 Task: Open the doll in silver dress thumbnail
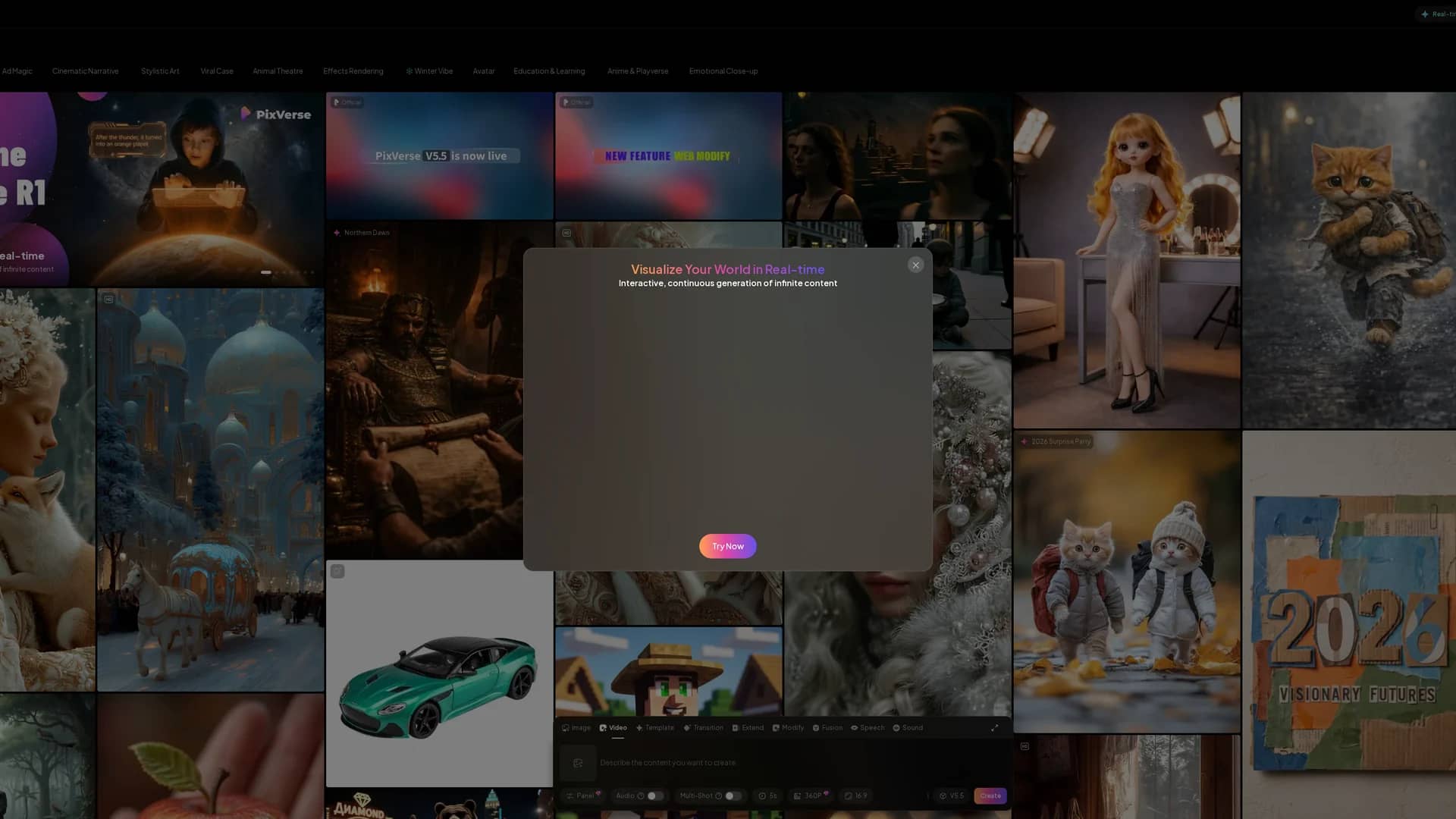(x=1127, y=260)
